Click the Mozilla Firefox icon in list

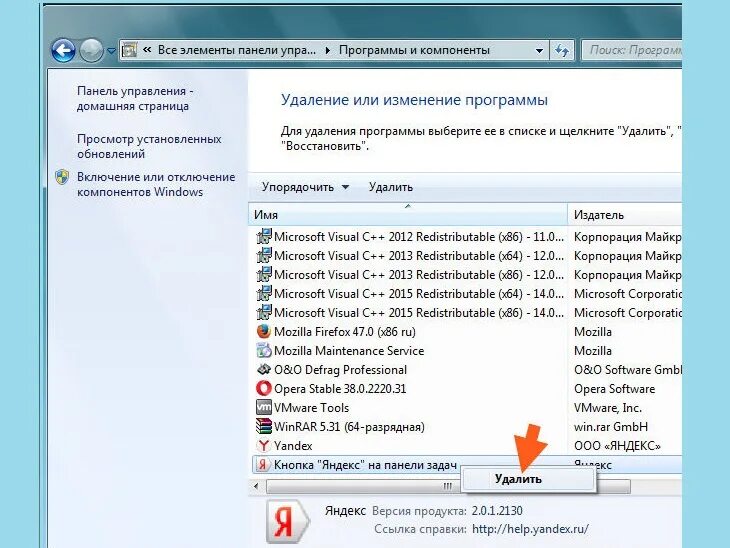coord(264,332)
